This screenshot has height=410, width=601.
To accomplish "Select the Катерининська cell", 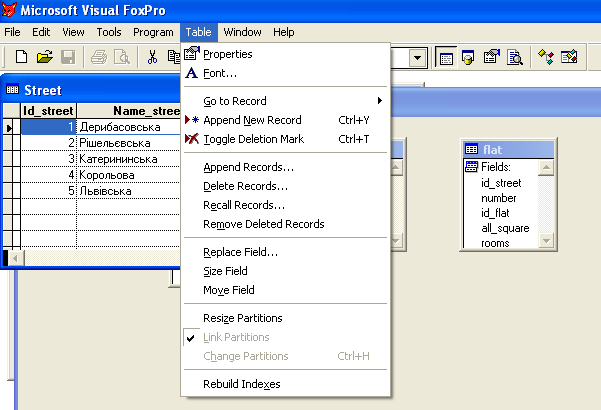I will click(x=129, y=159).
